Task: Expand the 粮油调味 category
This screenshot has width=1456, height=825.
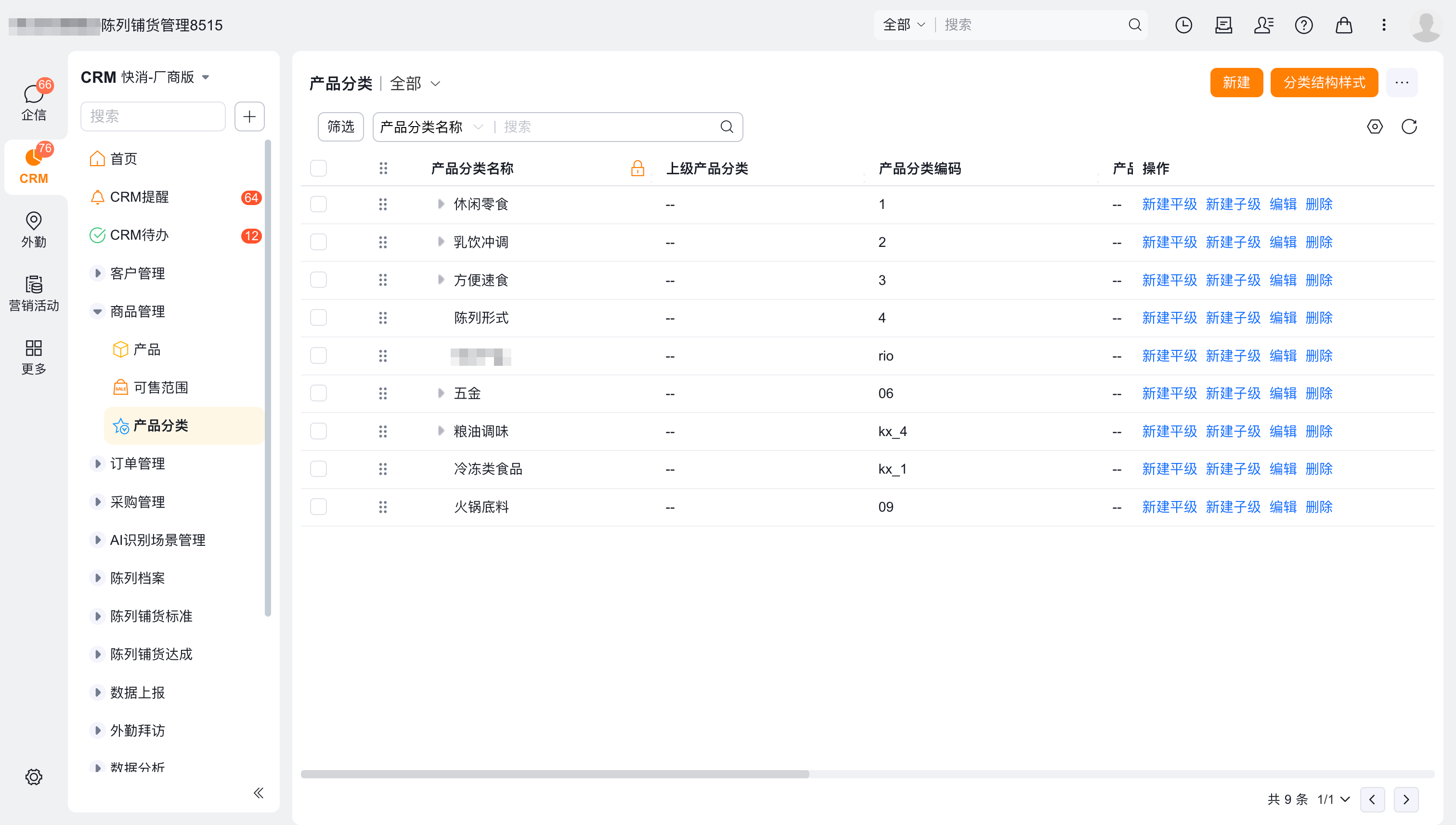Action: pyautogui.click(x=441, y=431)
